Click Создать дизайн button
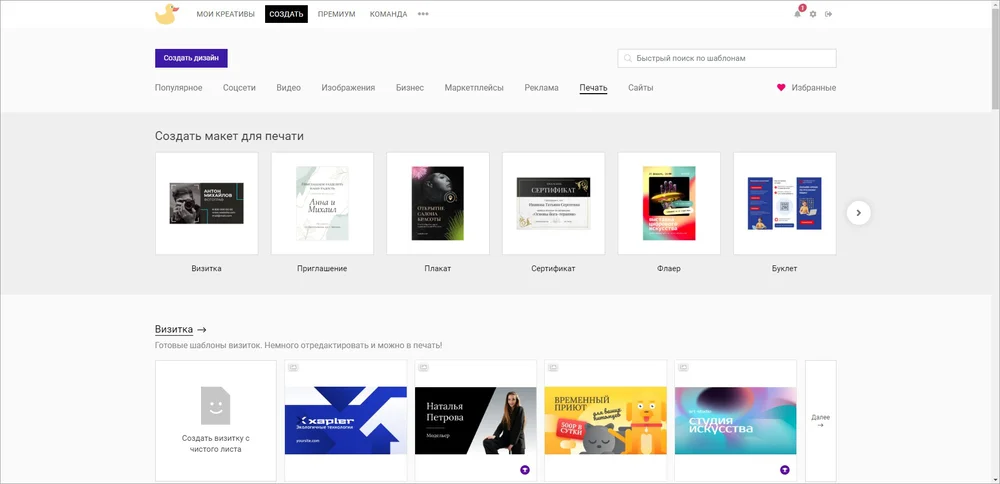 click(191, 58)
